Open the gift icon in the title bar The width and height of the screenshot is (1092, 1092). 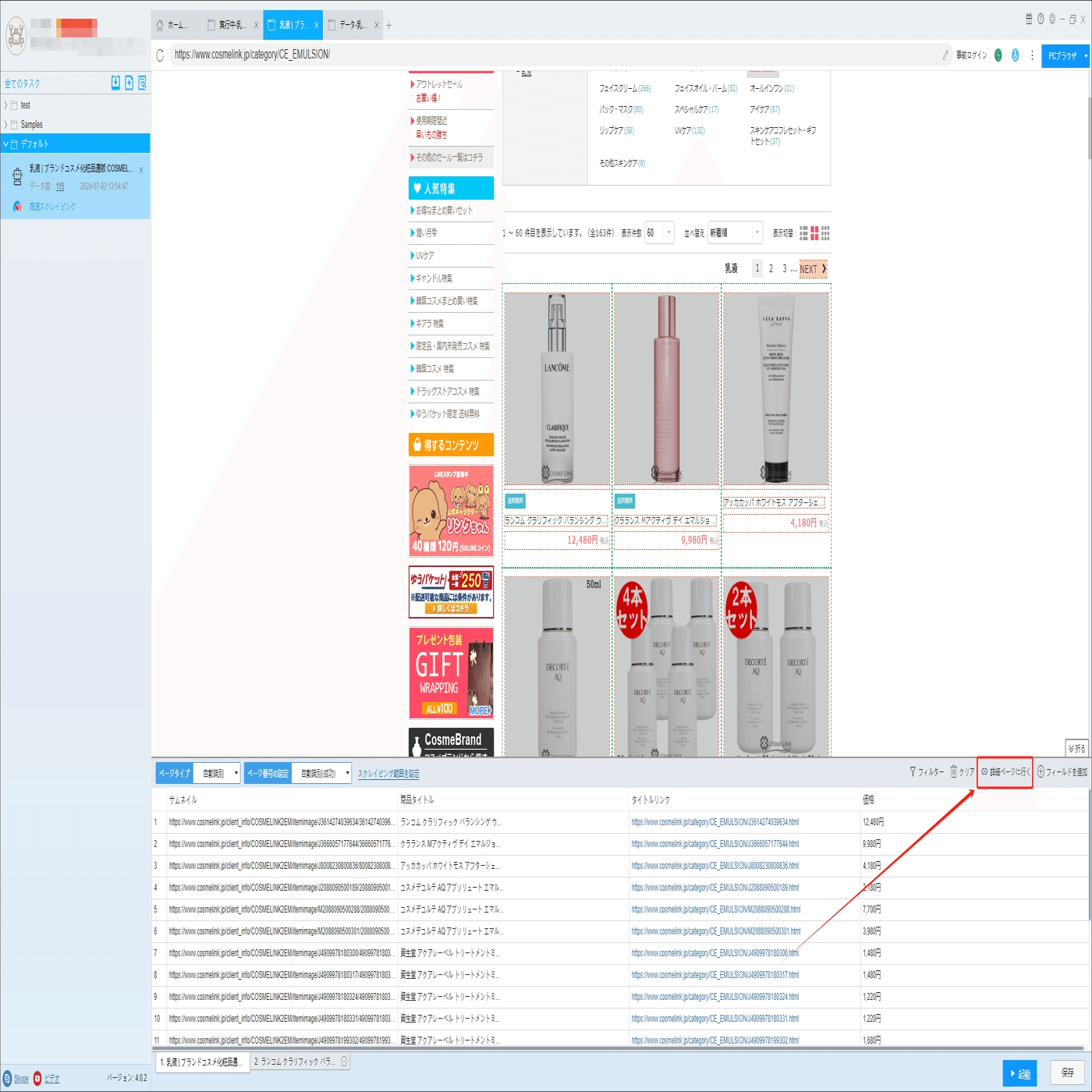tap(1029, 19)
